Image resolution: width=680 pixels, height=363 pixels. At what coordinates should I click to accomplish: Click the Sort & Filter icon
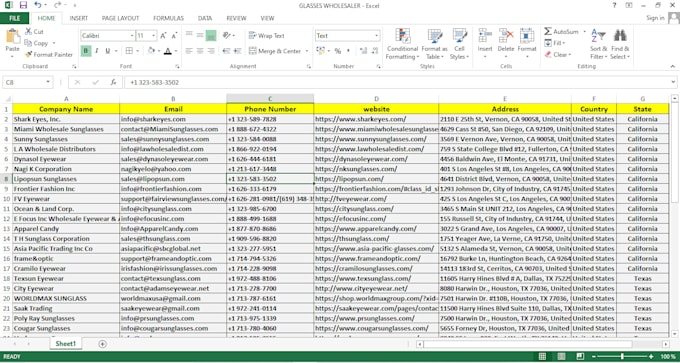(598, 36)
